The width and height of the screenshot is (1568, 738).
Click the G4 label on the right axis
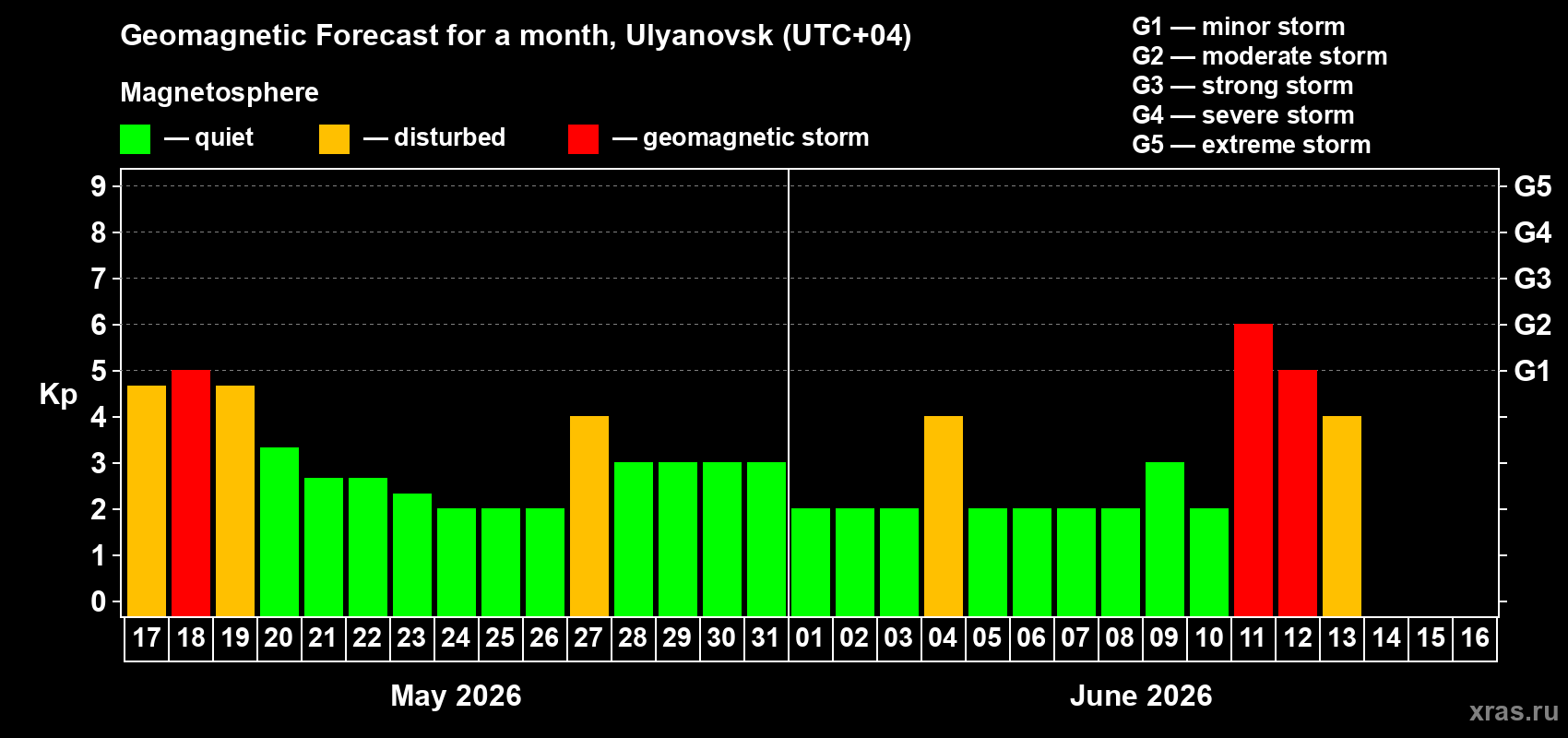pyautogui.click(x=1533, y=232)
